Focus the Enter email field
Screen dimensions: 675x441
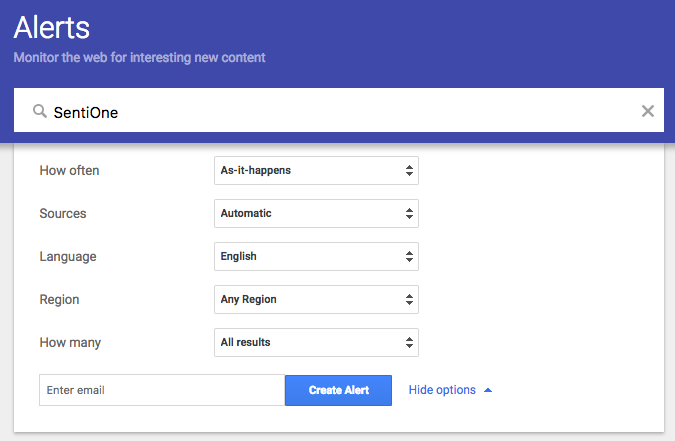[161, 390]
